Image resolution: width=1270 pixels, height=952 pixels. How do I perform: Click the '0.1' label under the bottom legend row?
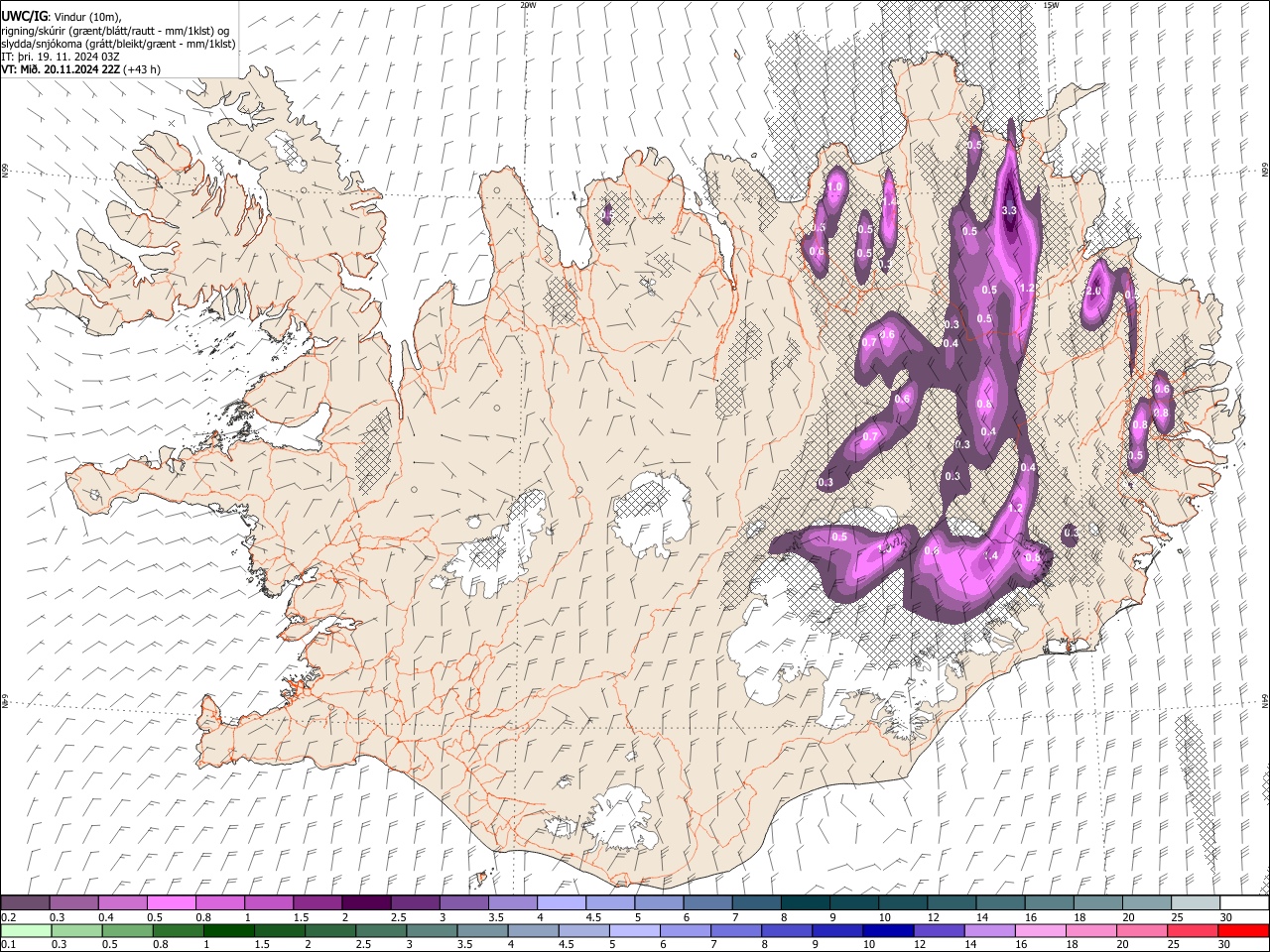[8, 944]
